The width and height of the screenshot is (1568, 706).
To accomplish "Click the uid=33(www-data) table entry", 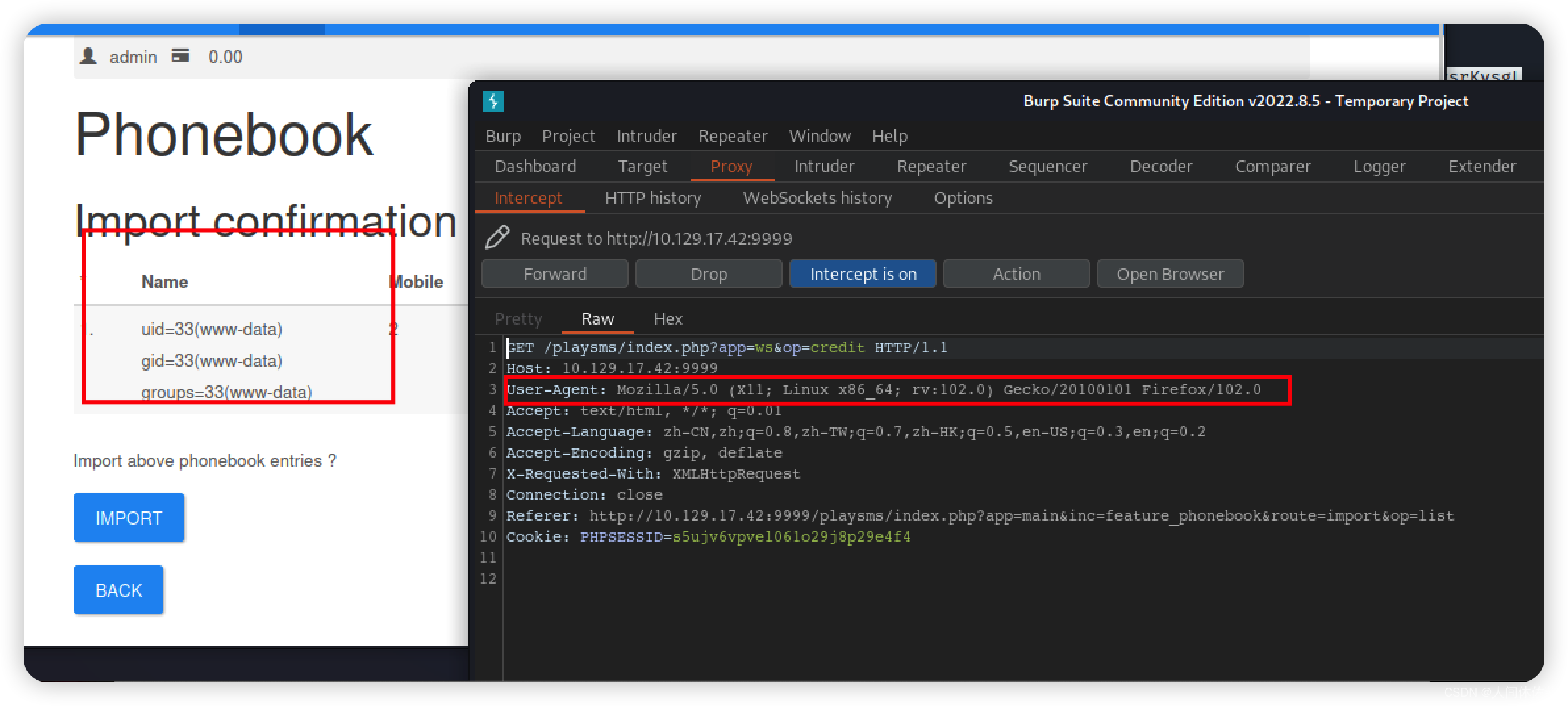I will click(x=211, y=329).
